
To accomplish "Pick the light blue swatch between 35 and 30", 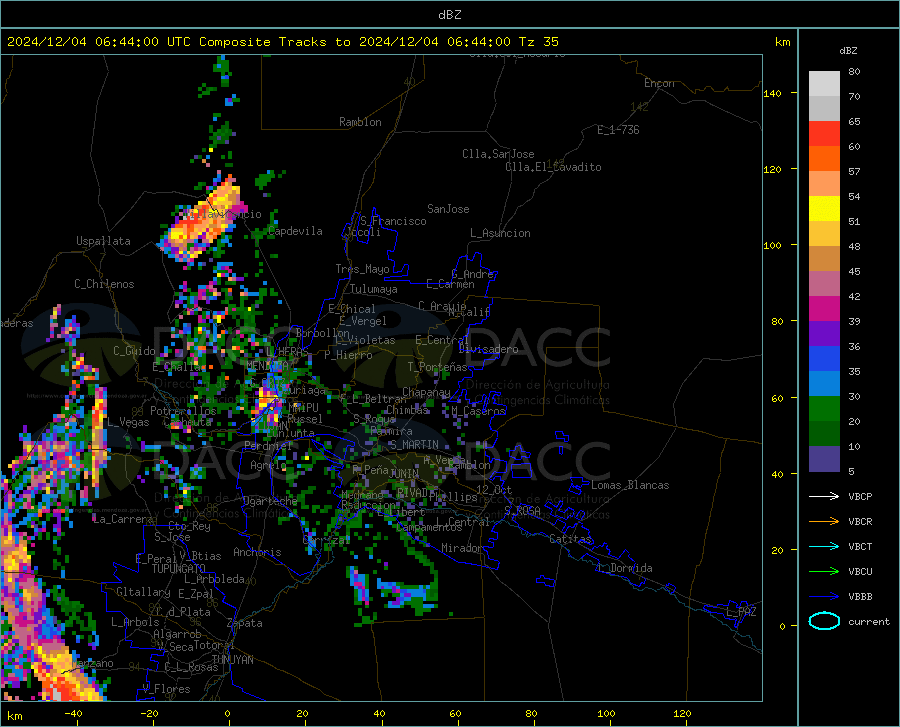I will point(824,384).
